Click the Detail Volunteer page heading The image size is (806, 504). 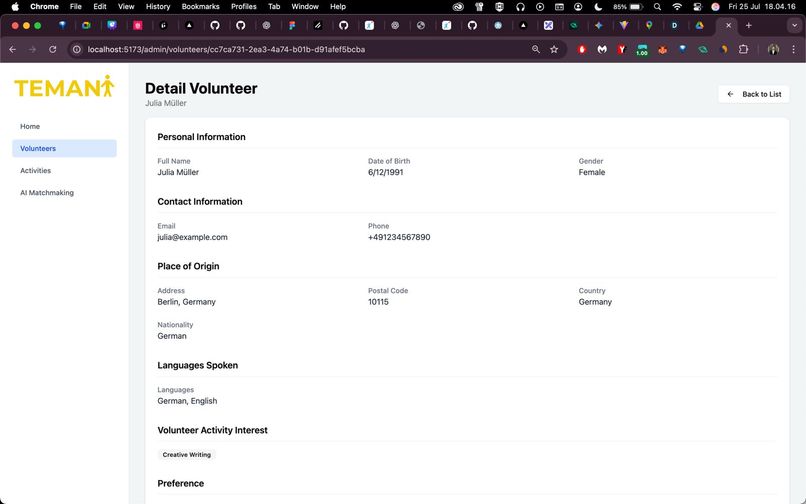pos(201,88)
